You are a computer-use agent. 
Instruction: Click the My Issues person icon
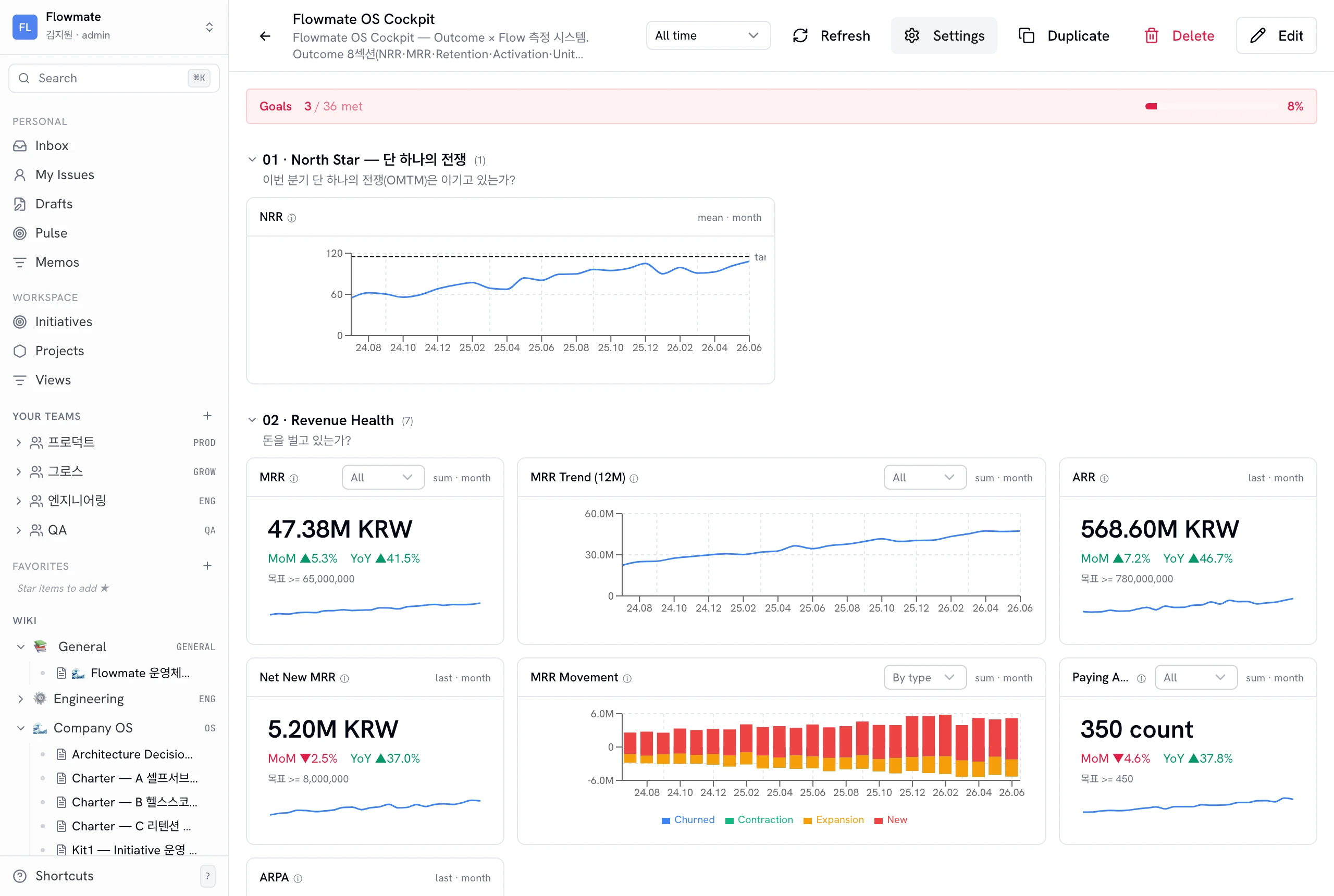coord(20,175)
